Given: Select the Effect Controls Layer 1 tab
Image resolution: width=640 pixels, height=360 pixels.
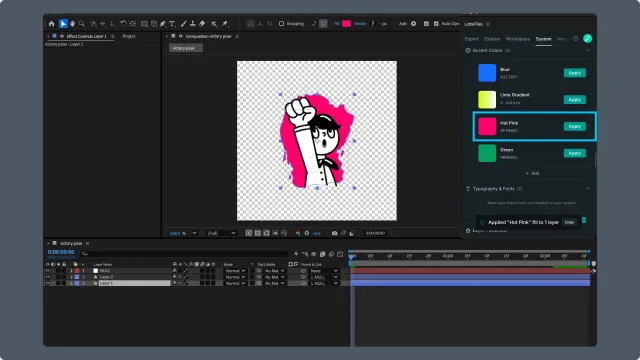Looking at the screenshot, I should 86,36.
